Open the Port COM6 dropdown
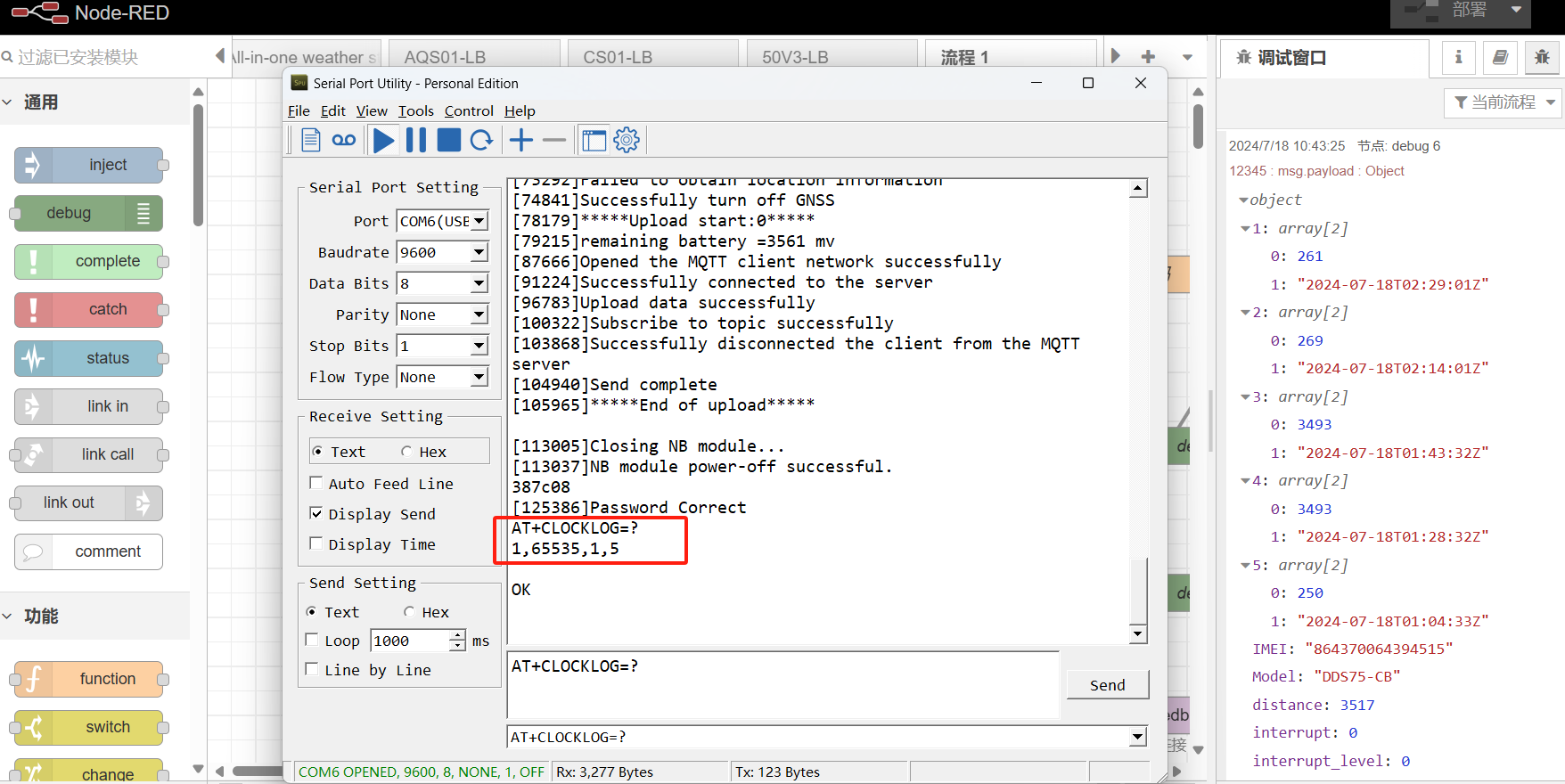The width and height of the screenshot is (1565, 784). point(479,221)
